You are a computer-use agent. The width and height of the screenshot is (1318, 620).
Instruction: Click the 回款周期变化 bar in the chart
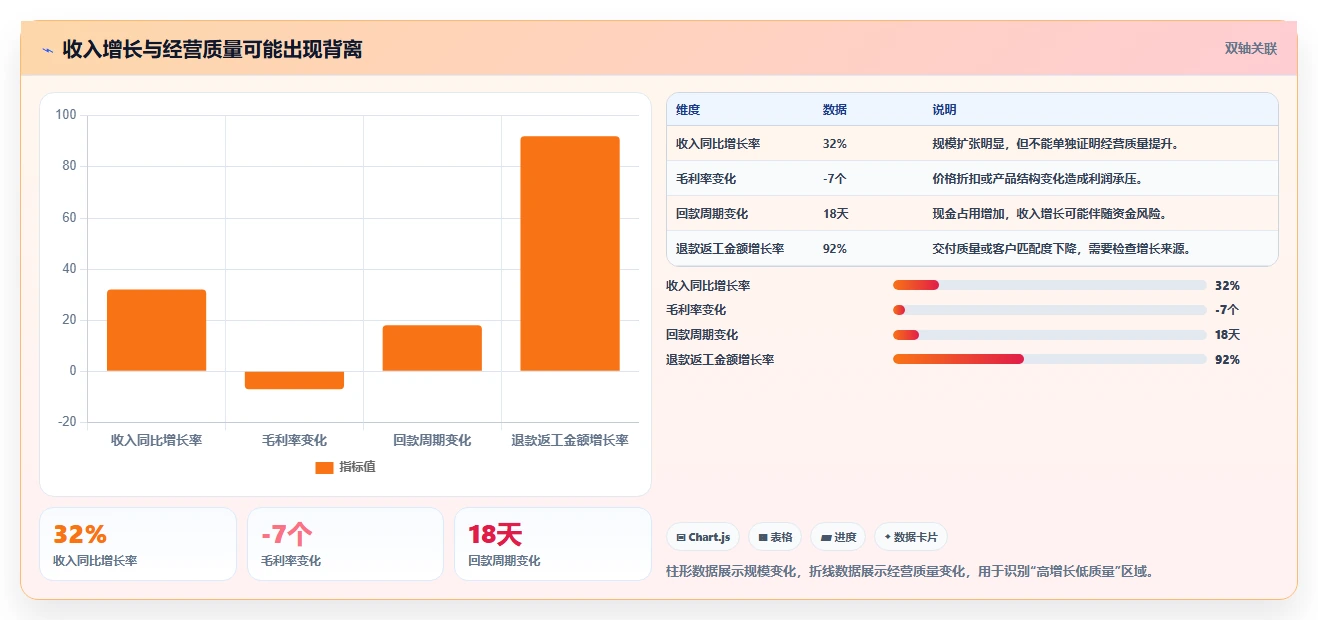click(432, 348)
